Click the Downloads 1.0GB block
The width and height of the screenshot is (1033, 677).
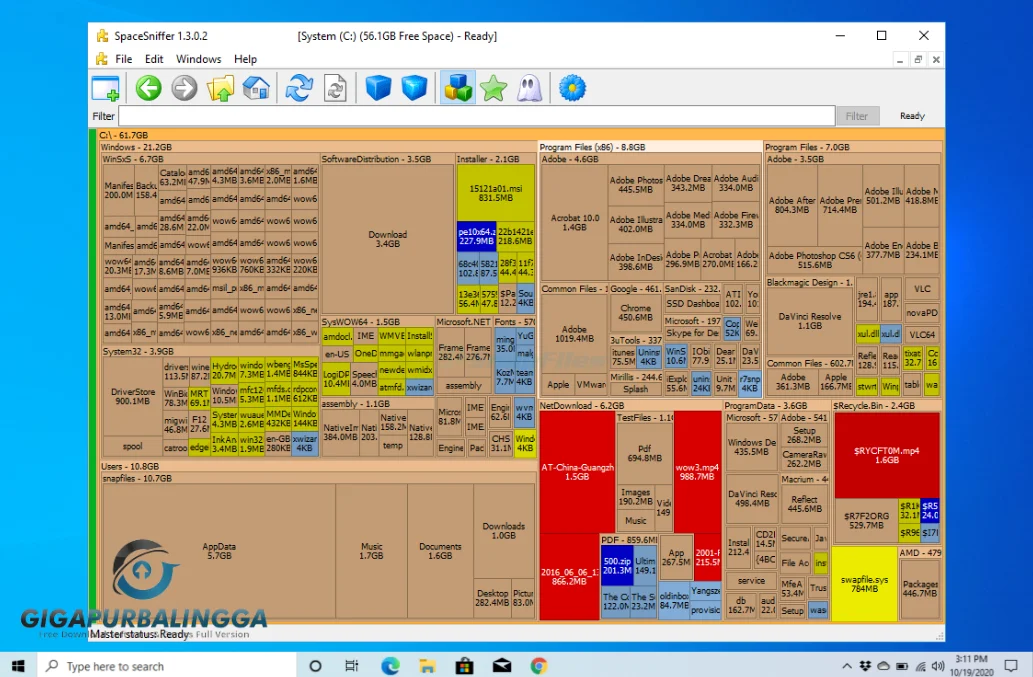503,531
